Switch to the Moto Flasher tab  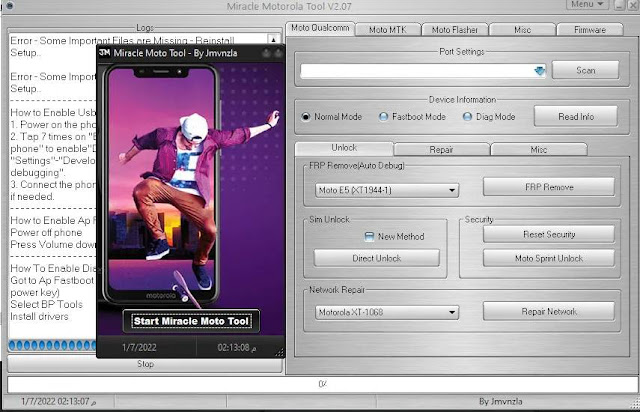[455, 30]
